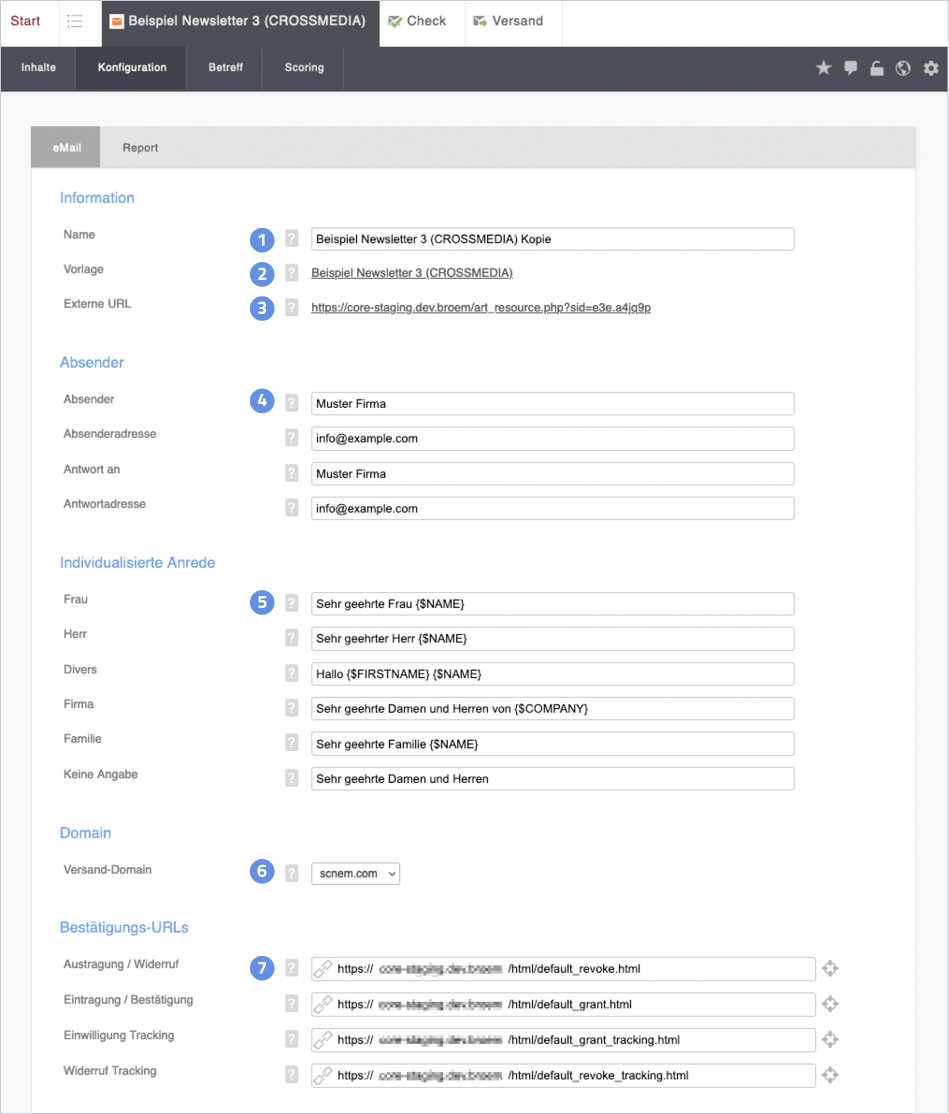Click target picker icon for Austragung / Widerruf
Image resolution: width=949 pixels, height=1114 pixels.
coord(829,968)
